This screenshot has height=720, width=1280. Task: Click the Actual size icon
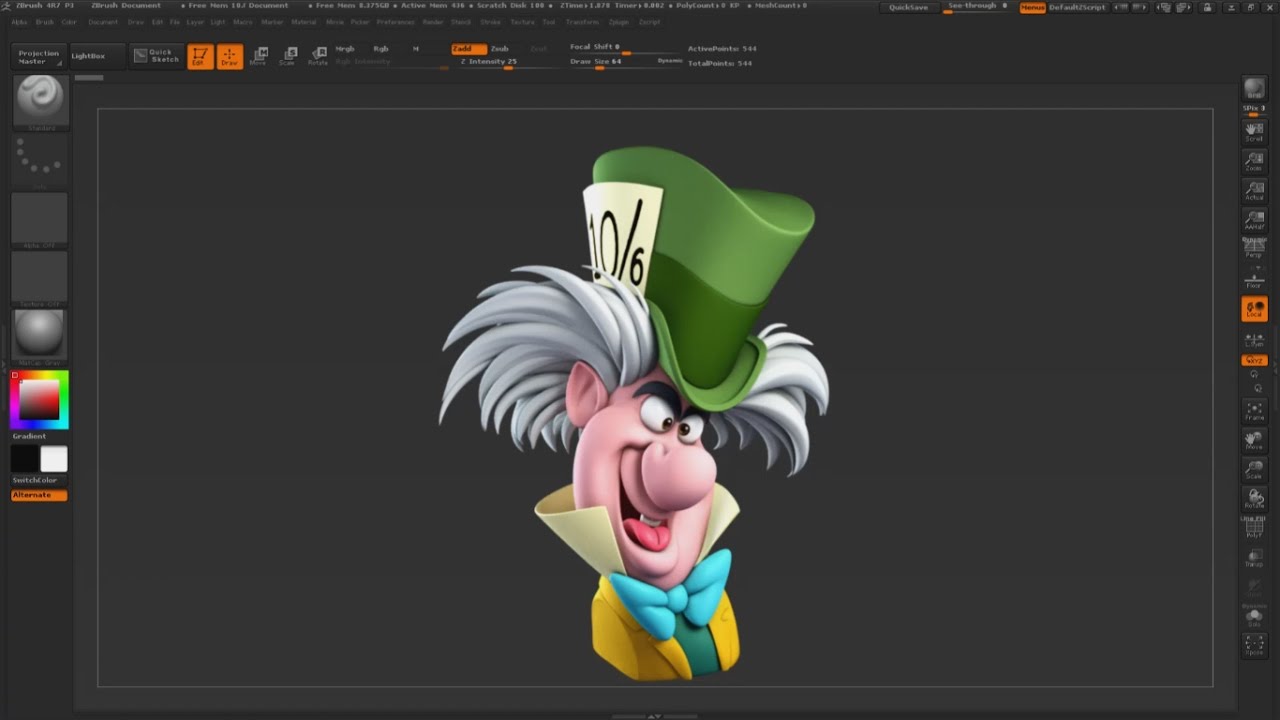tap(1254, 190)
